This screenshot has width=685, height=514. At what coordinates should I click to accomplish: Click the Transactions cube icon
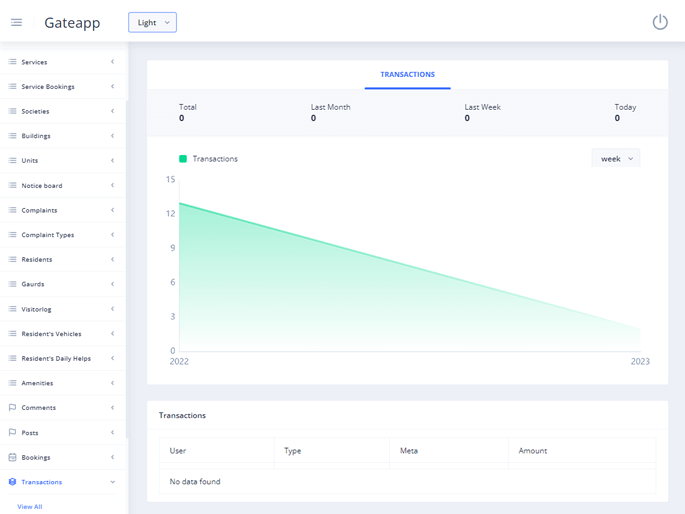pyautogui.click(x=12, y=482)
